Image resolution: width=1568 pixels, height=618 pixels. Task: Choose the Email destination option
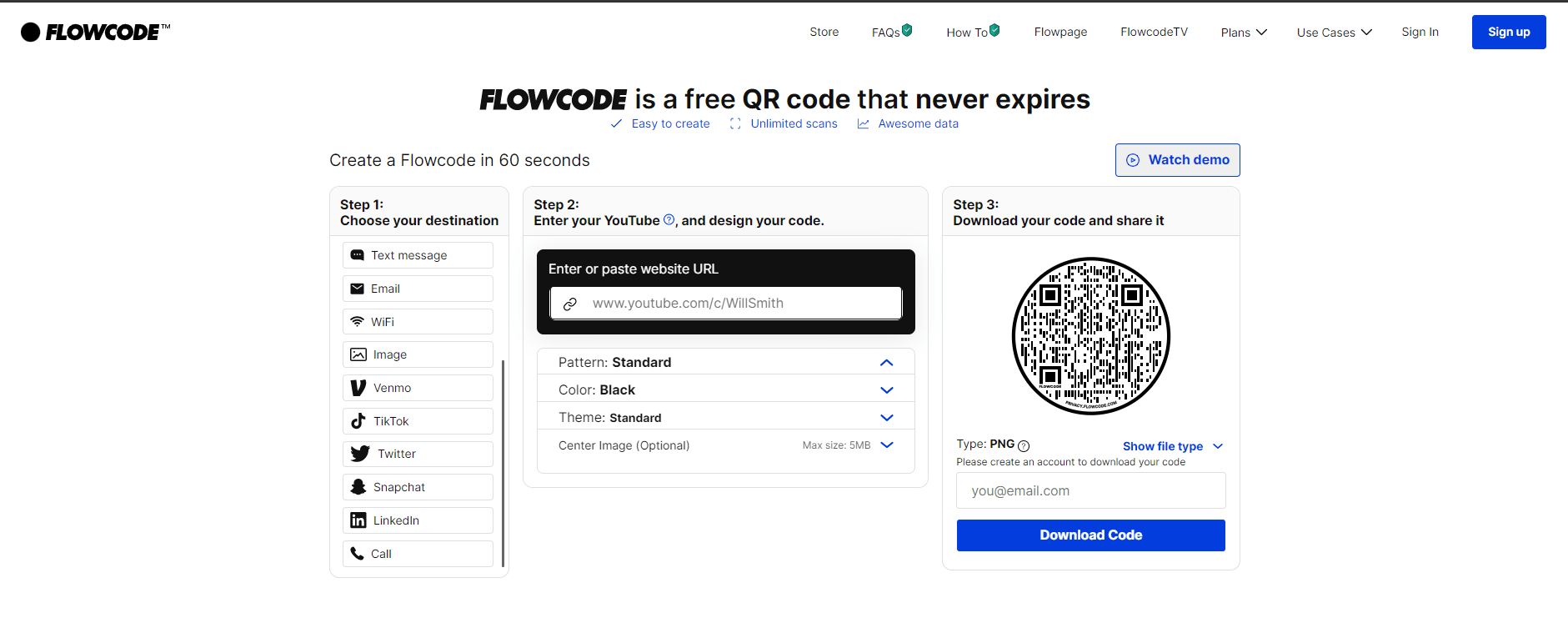pos(358,289)
